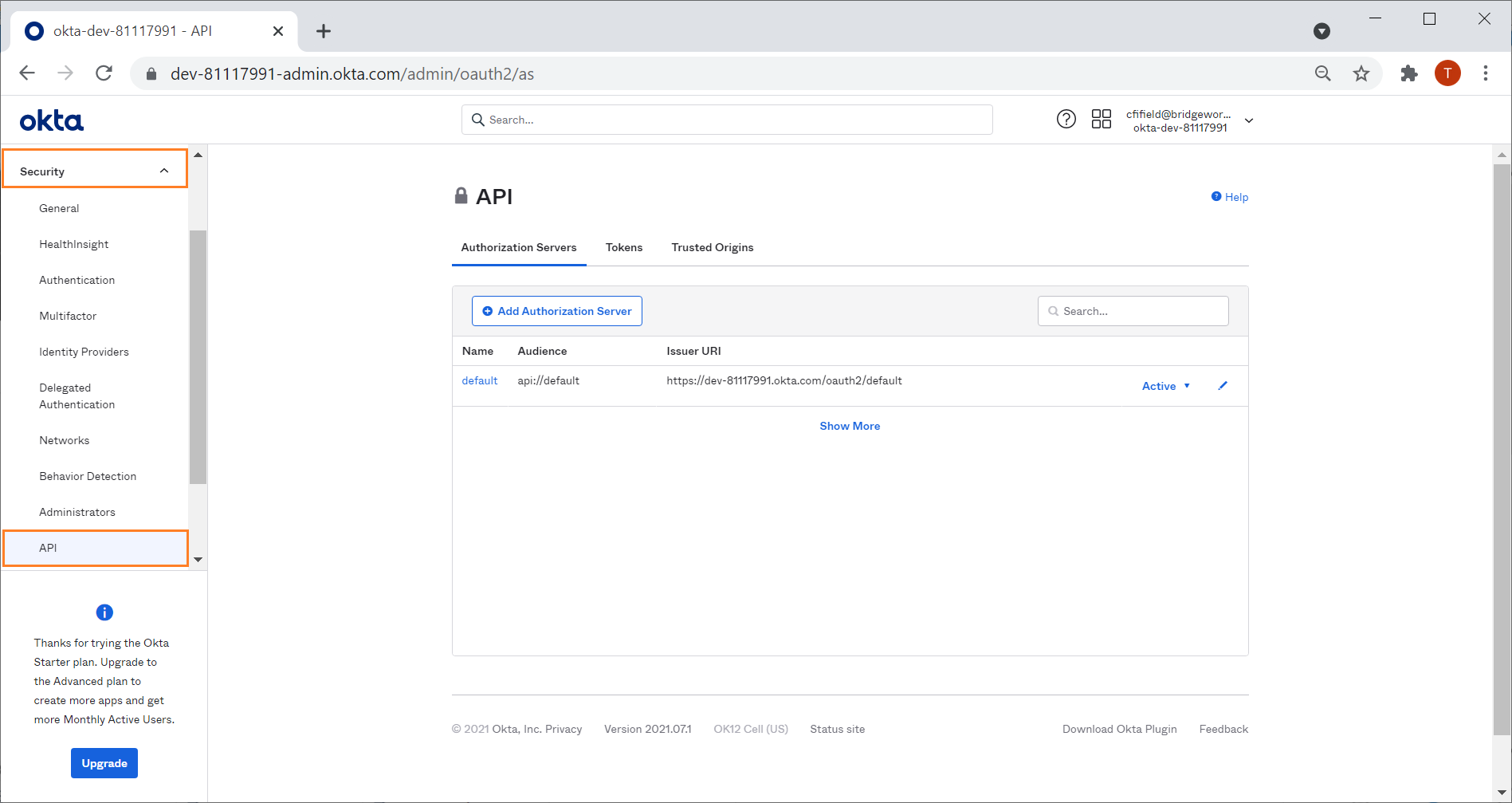Switch to the Trusted Origins tab

pos(713,247)
